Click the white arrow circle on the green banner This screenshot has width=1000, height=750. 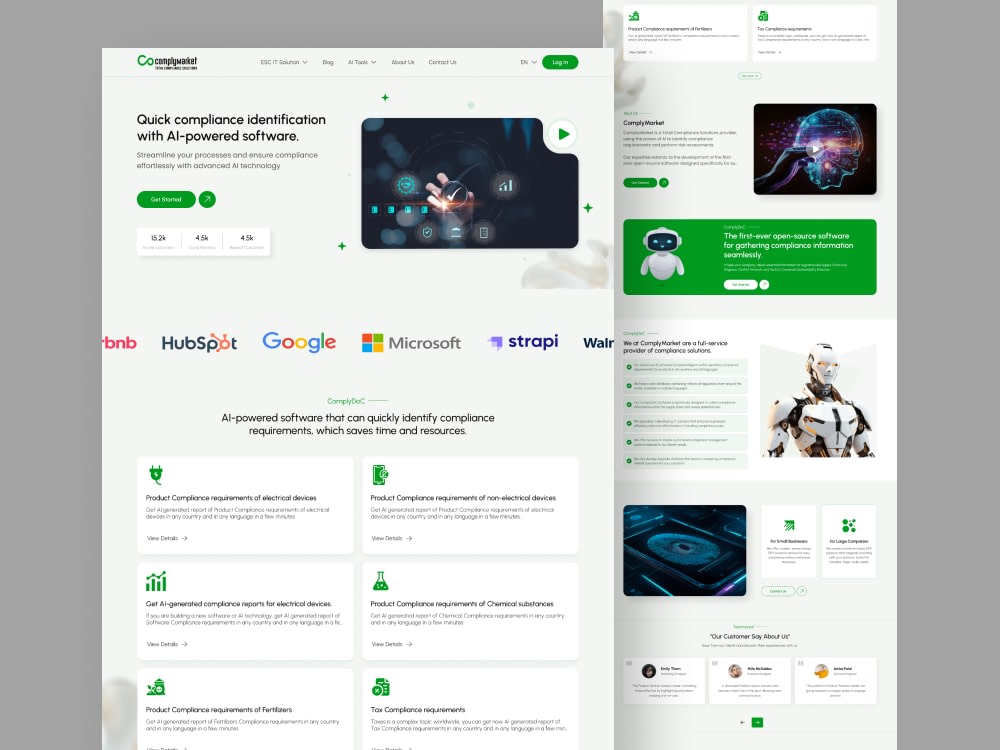(764, 285)
